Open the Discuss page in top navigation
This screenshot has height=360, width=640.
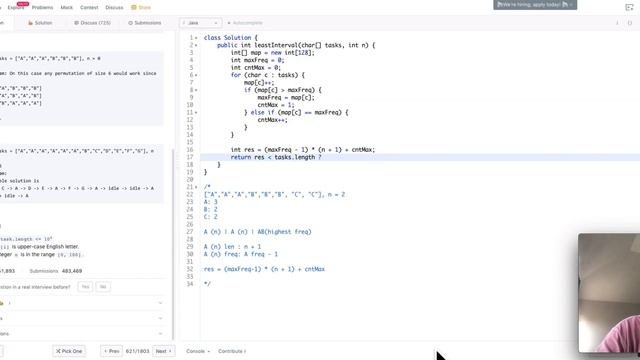tap(114, 7)
